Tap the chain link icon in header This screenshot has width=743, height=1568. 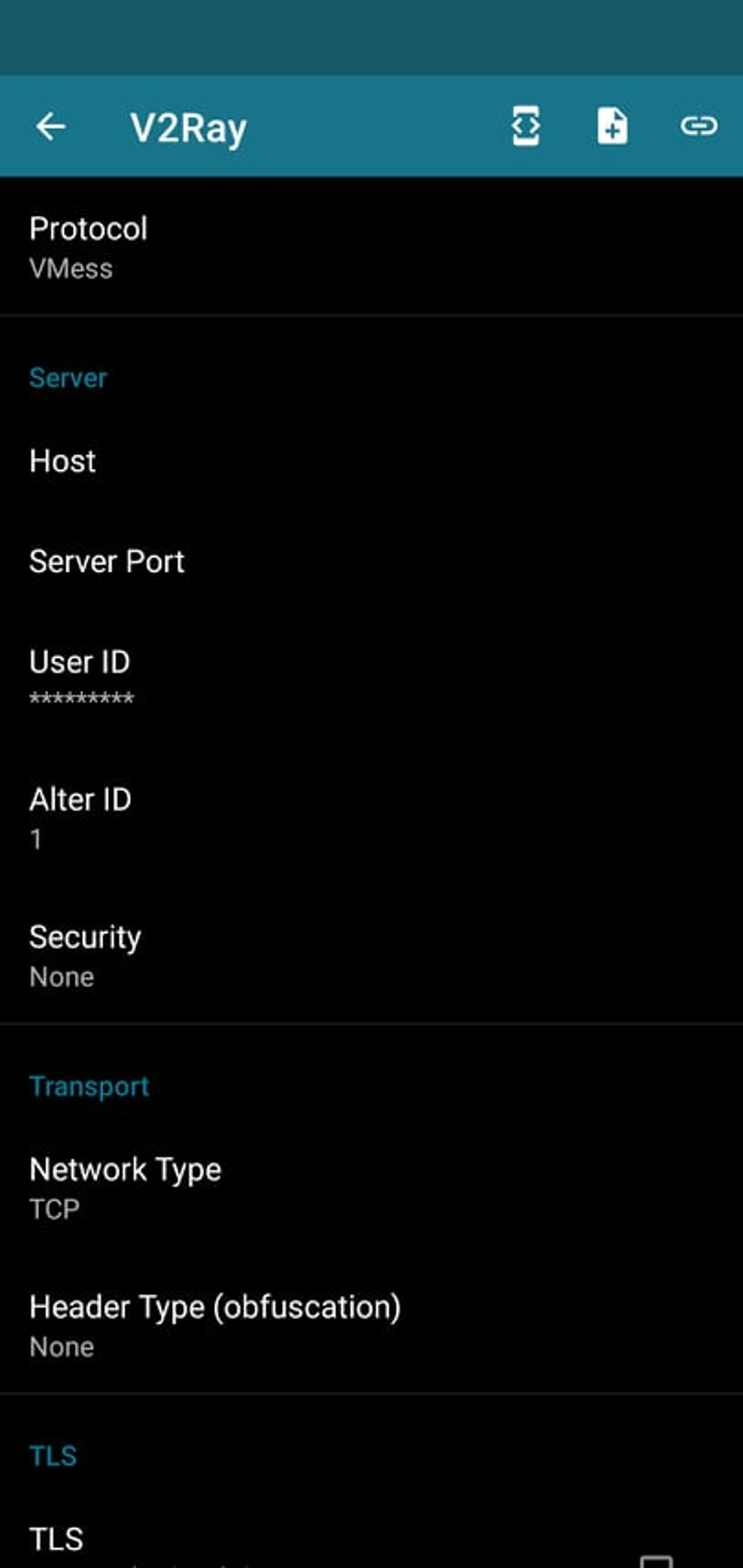click(x=699, y=127)
